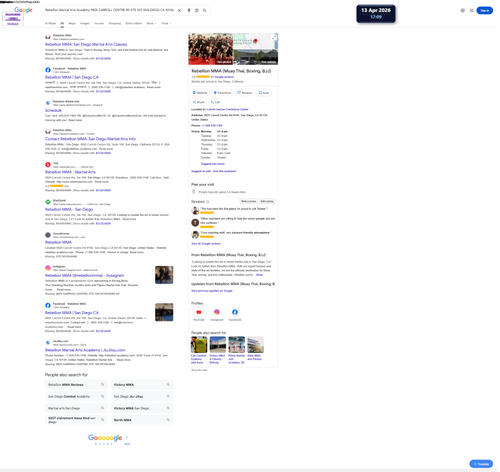Start voice search with the microphone icon
The width and height of the screenshot is (500, 472).
[x=190, y=10]
